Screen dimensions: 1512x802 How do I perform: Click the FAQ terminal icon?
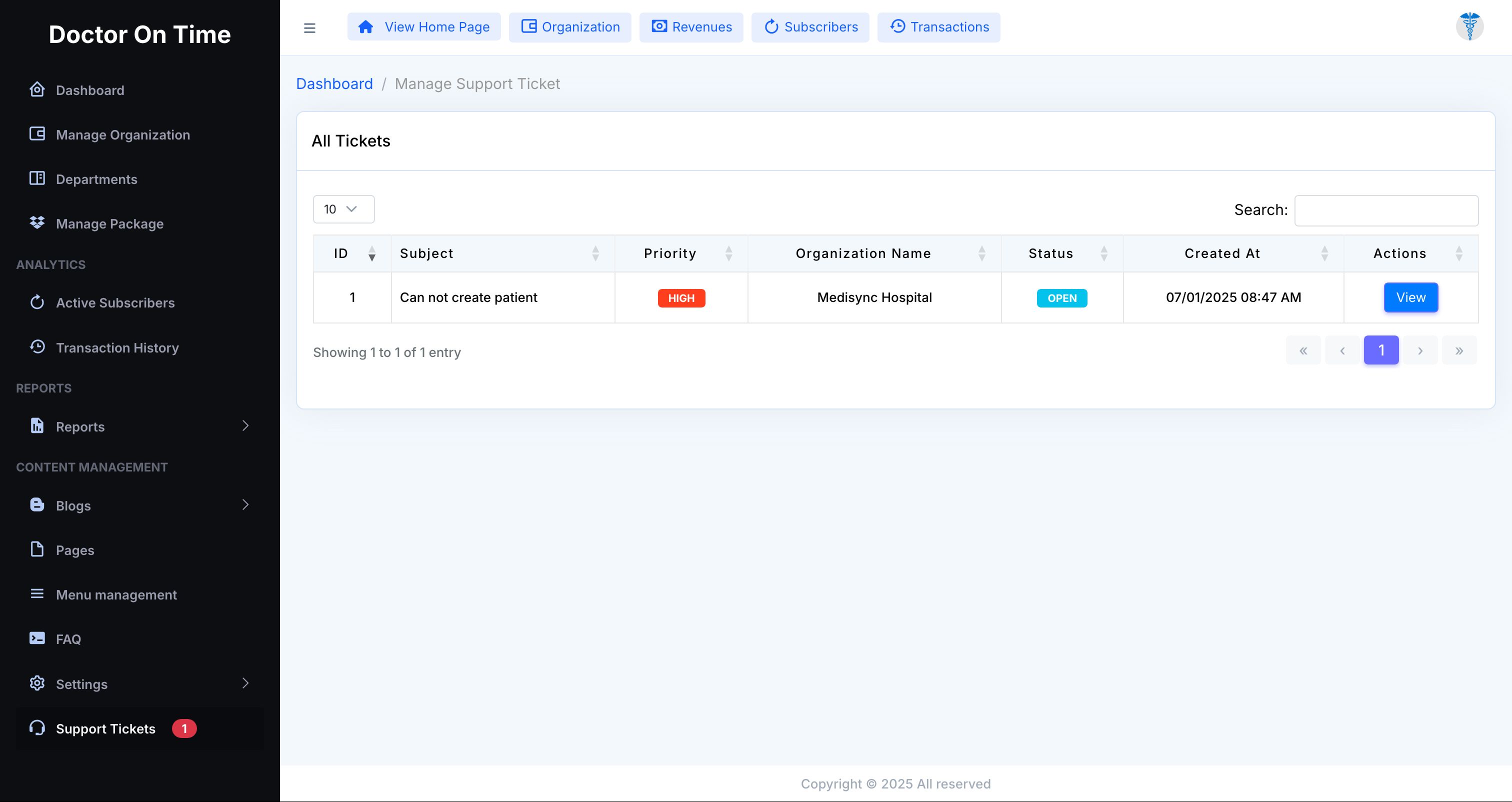pos(37,638)
